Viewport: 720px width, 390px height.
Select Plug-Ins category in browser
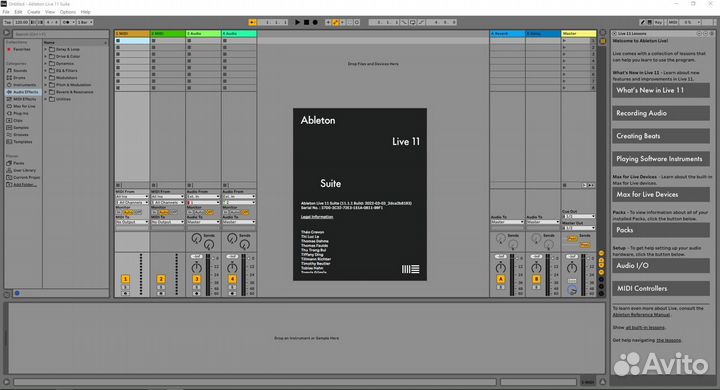21,113
